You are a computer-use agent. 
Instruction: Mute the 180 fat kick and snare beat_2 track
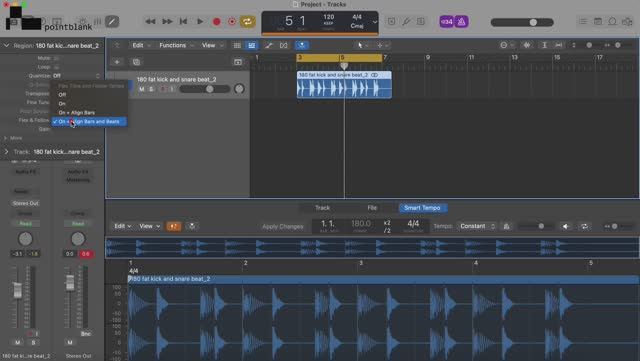[141, 89]
